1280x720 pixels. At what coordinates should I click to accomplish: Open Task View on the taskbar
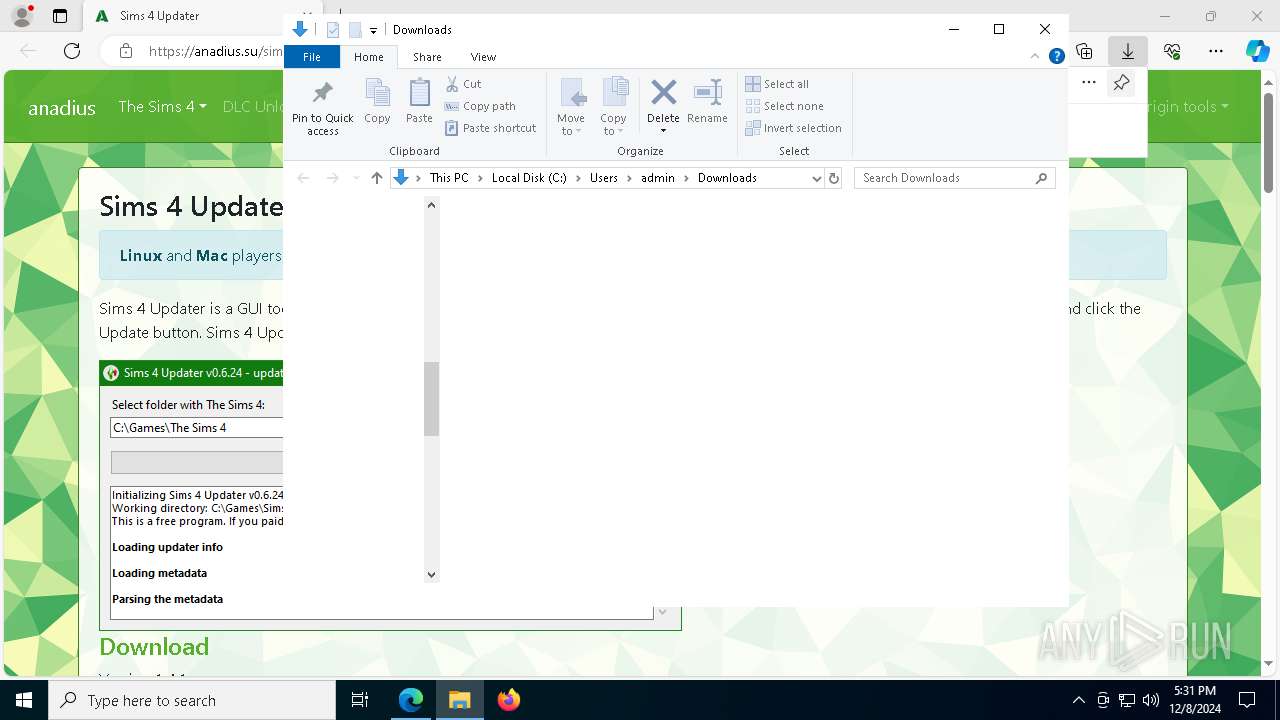(x=360, y=700)
